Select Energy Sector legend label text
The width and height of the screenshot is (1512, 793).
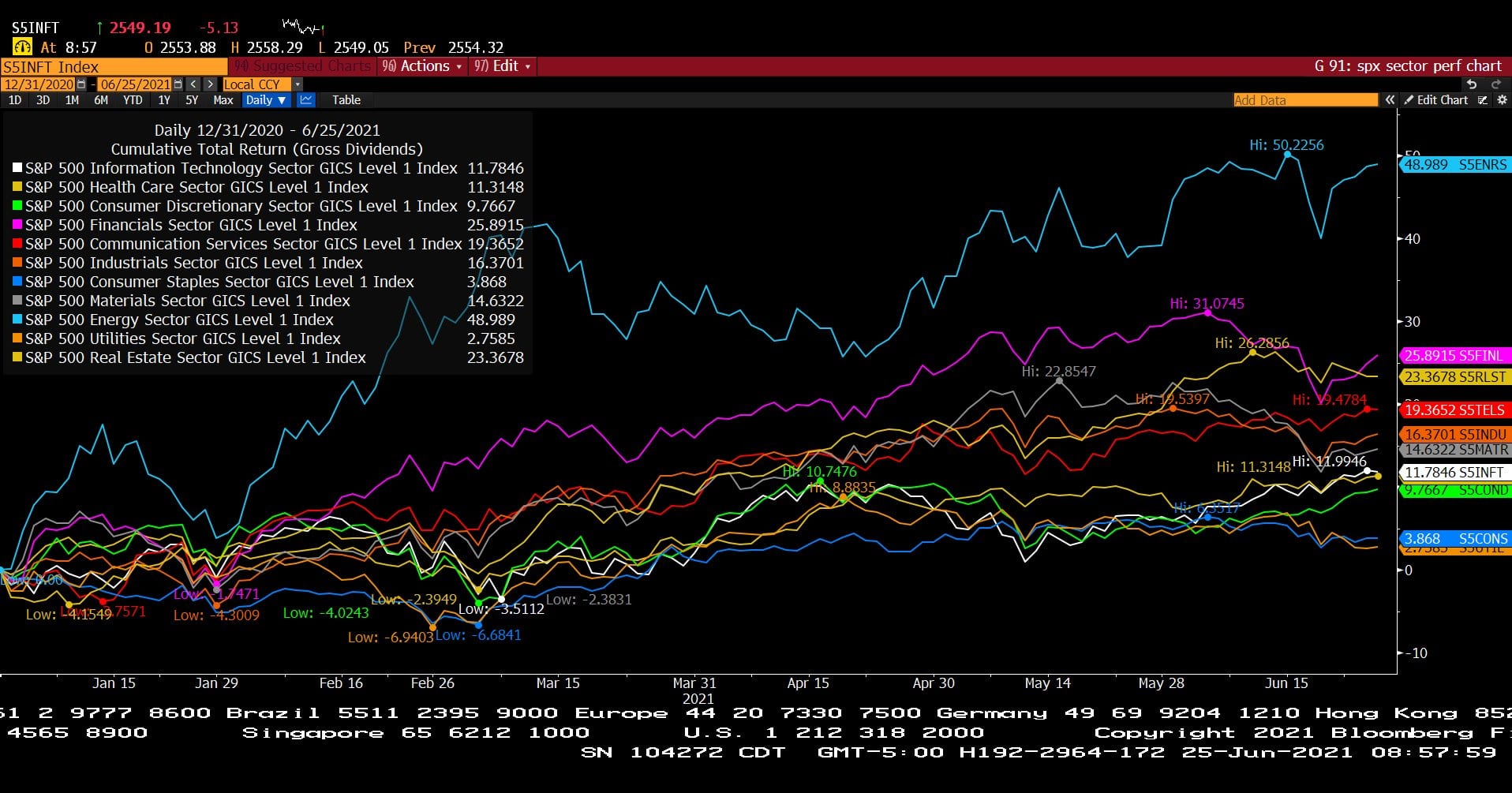click(x=180, y=320)
